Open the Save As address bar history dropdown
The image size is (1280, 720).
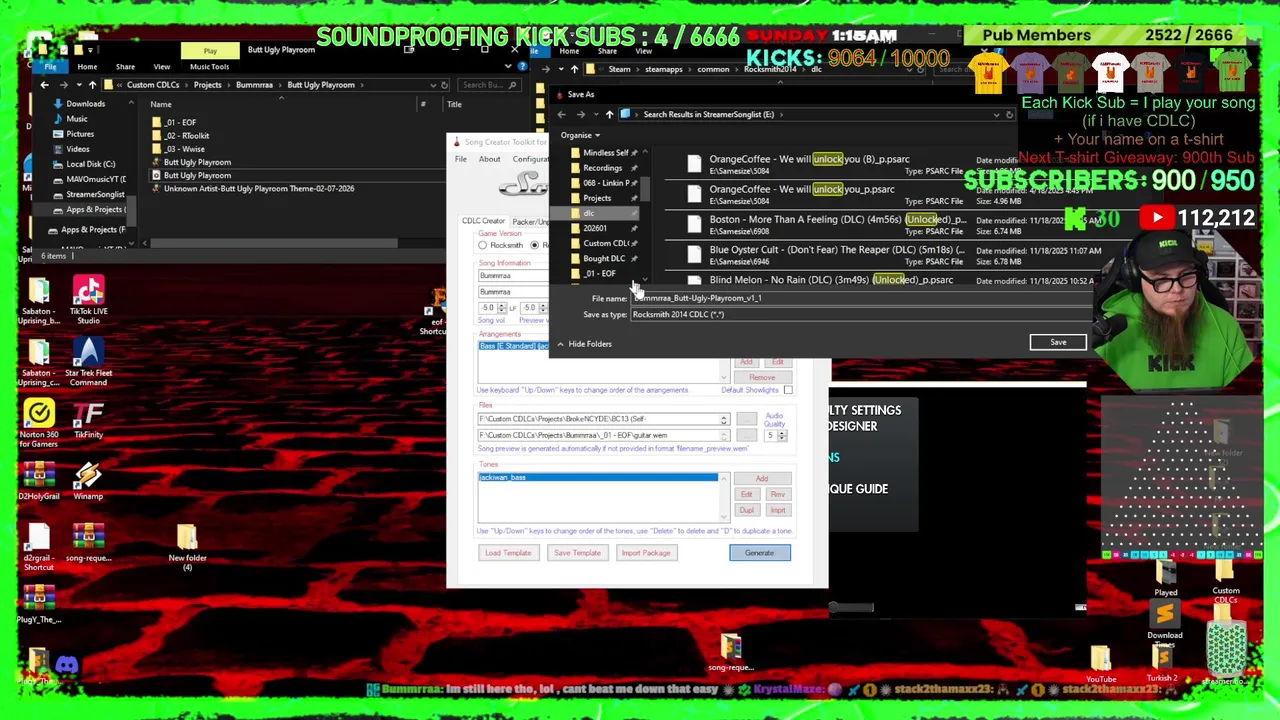pyautogui.click(x=996, y=114)
